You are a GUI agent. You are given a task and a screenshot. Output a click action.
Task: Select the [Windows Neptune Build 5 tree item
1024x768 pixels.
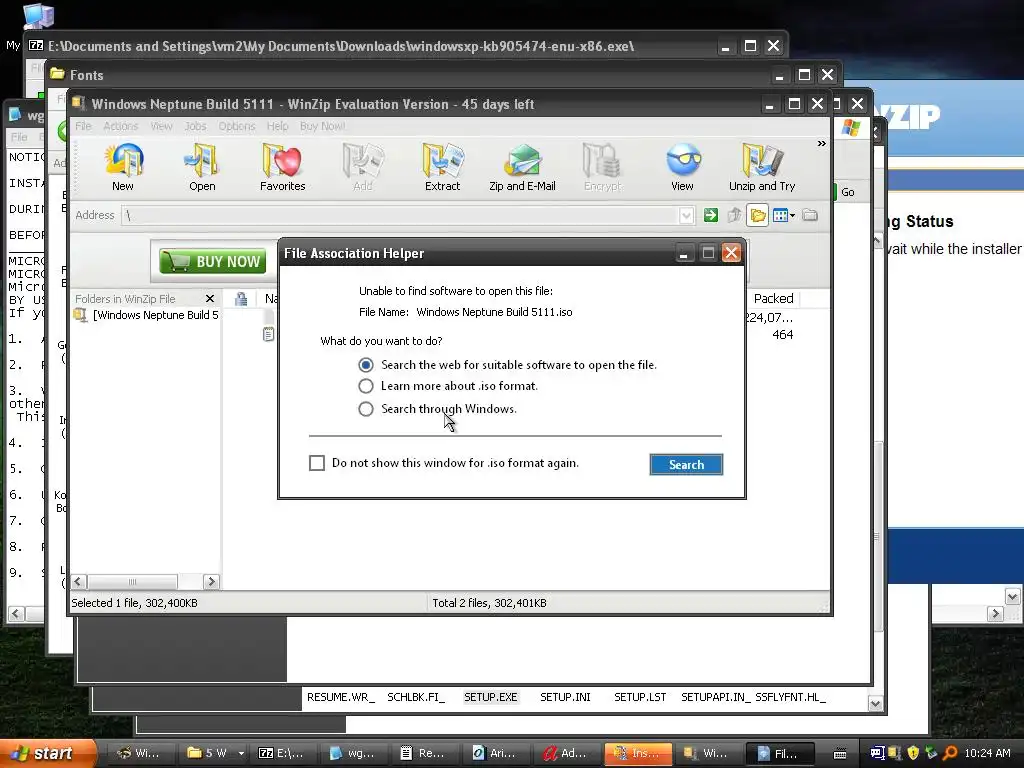(x=155, y=315)
